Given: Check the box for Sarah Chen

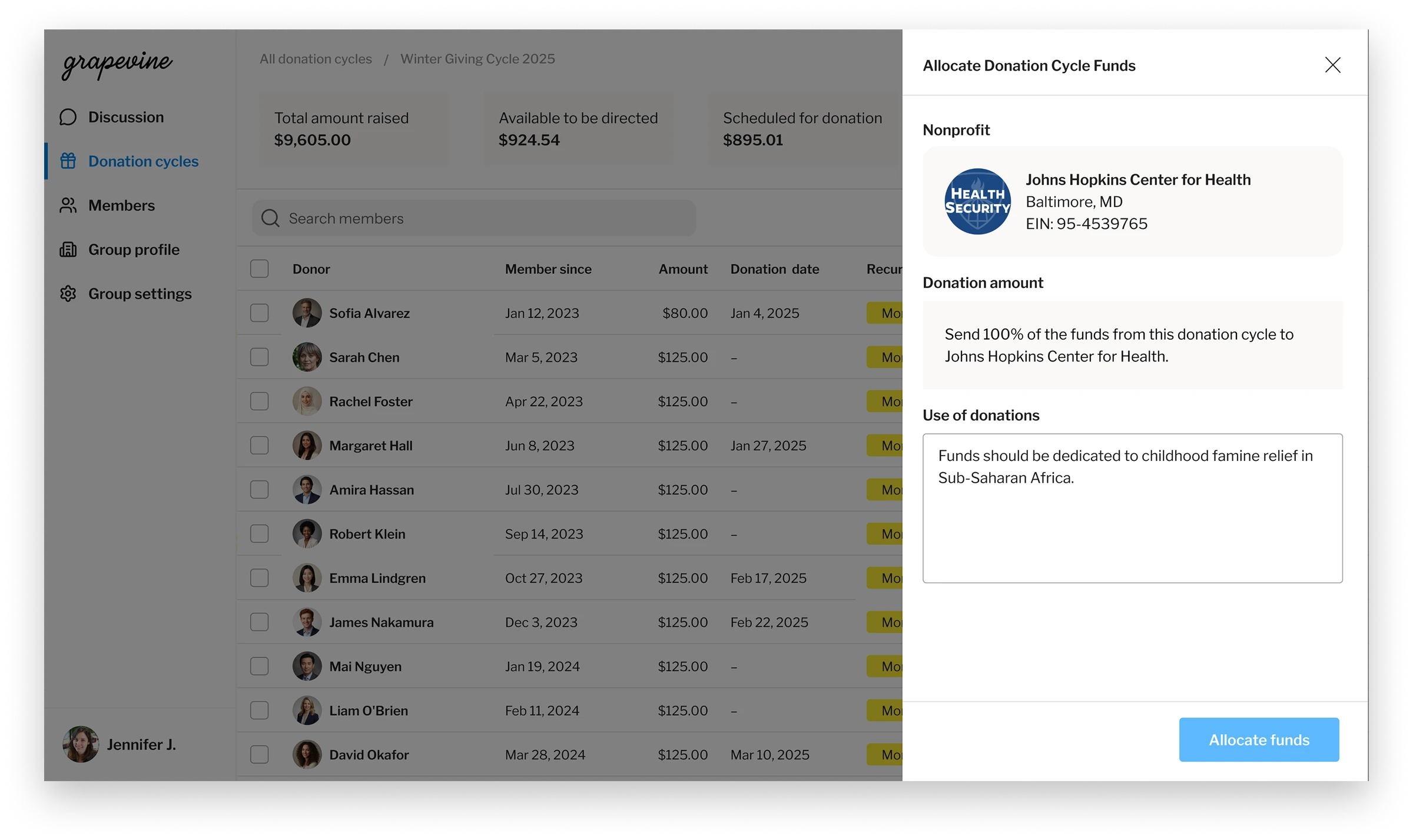Looking at the screenshot, I should [259, 357].
